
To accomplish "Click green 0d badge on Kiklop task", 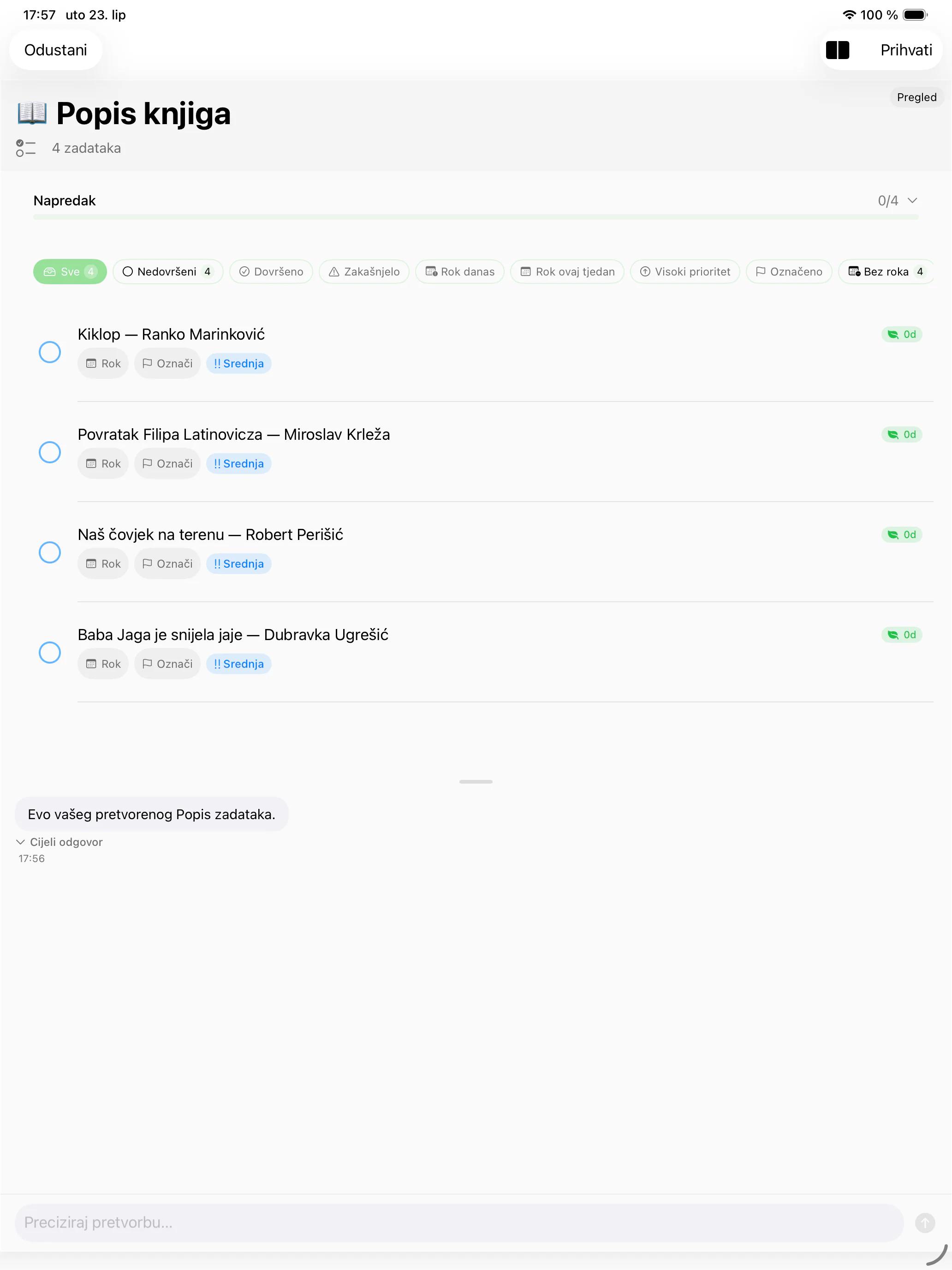I will (902, 334).
